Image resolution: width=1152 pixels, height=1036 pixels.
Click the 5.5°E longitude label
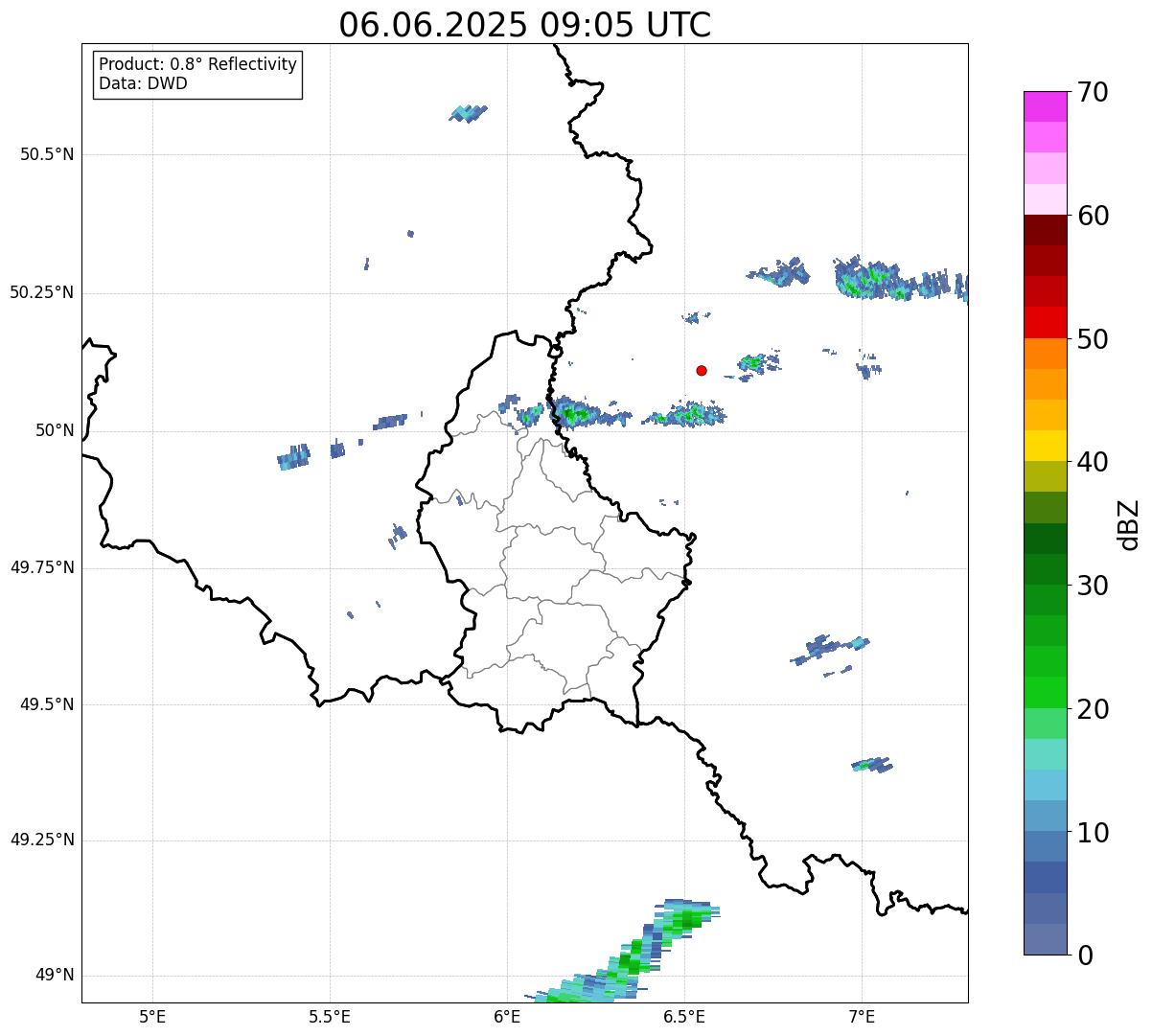click(330, 1016)
